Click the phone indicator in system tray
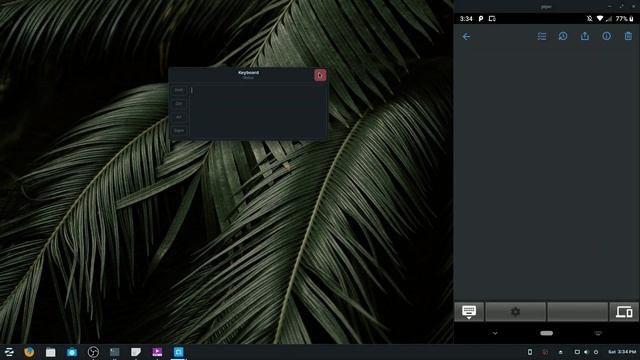This screenshot has height=360, width=640. [x=530, y=352]
